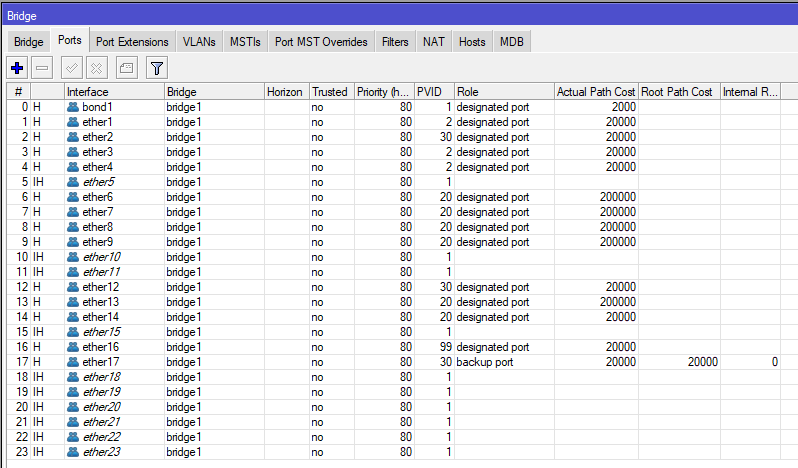Click the interface icon next to ether1

click(x=73, y=122)
